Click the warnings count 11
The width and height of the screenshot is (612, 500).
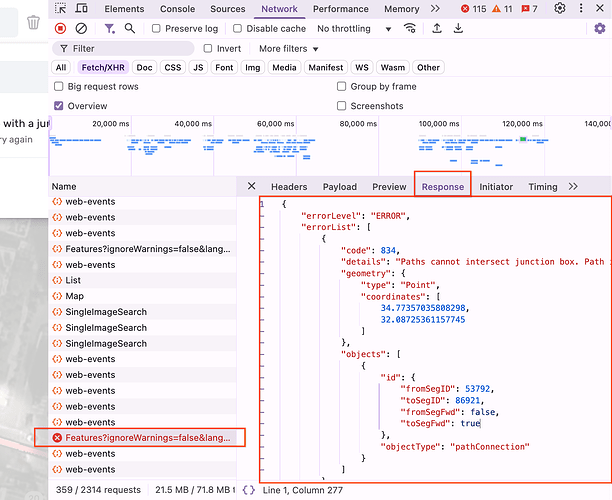tap(502, 9)
